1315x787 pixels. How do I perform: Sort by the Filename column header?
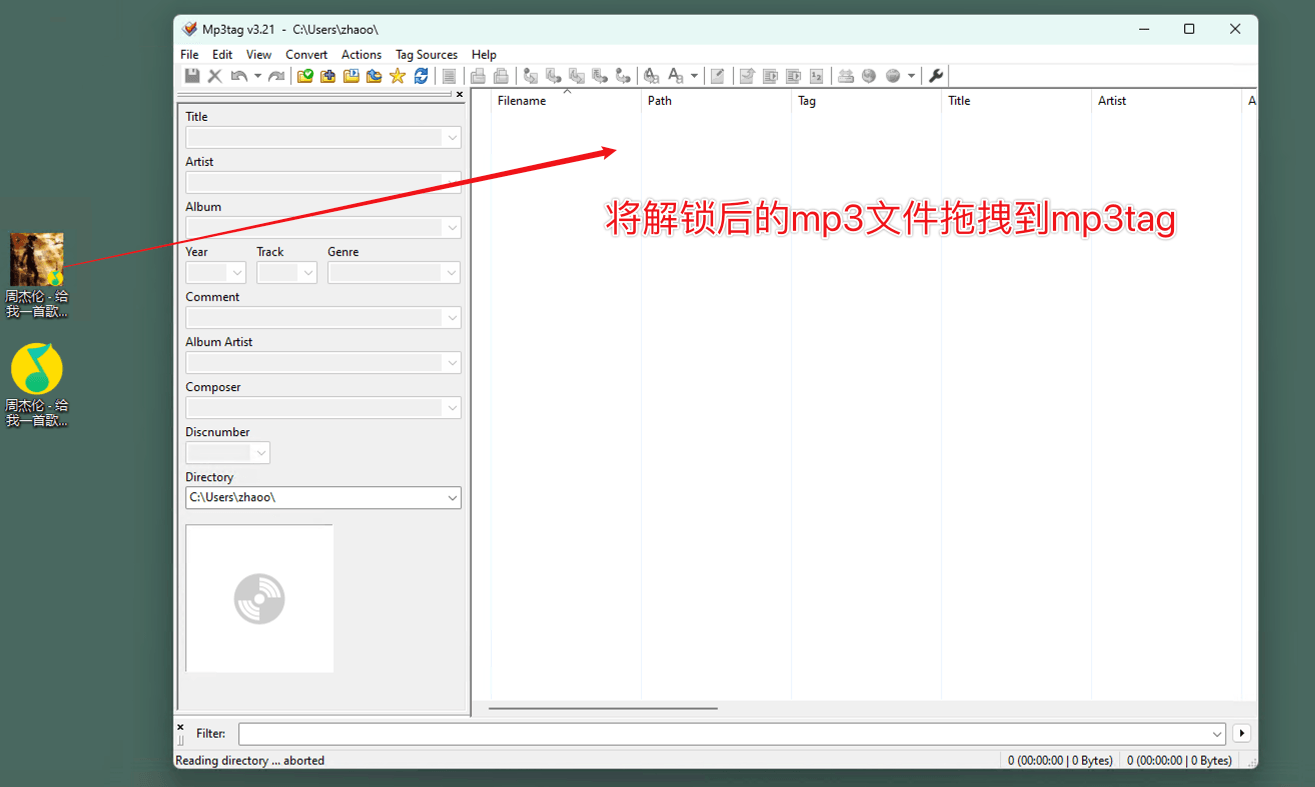point(566,101)
